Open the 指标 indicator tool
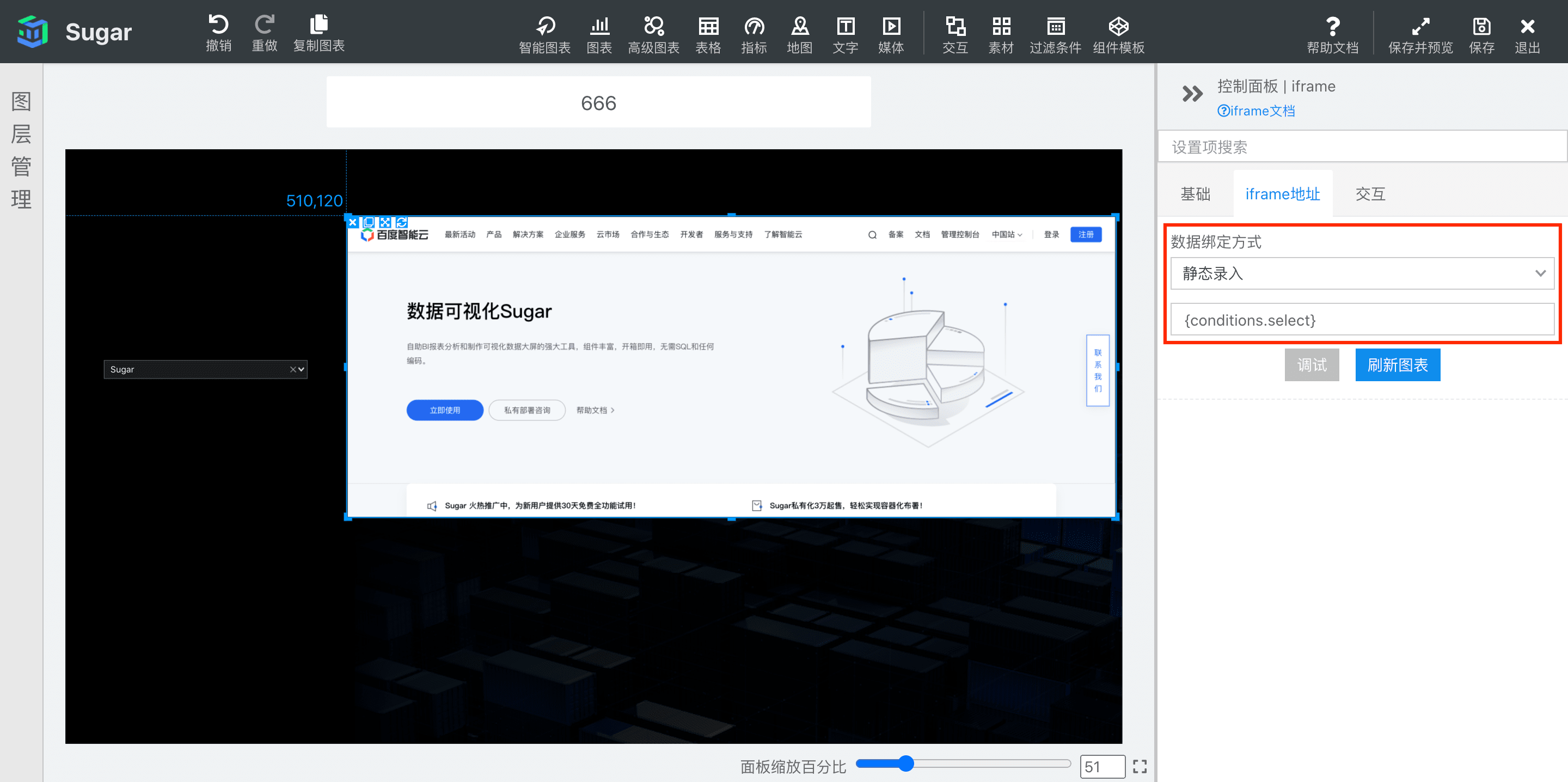The width and height of the screenshot is (1568, 782). 754,35
